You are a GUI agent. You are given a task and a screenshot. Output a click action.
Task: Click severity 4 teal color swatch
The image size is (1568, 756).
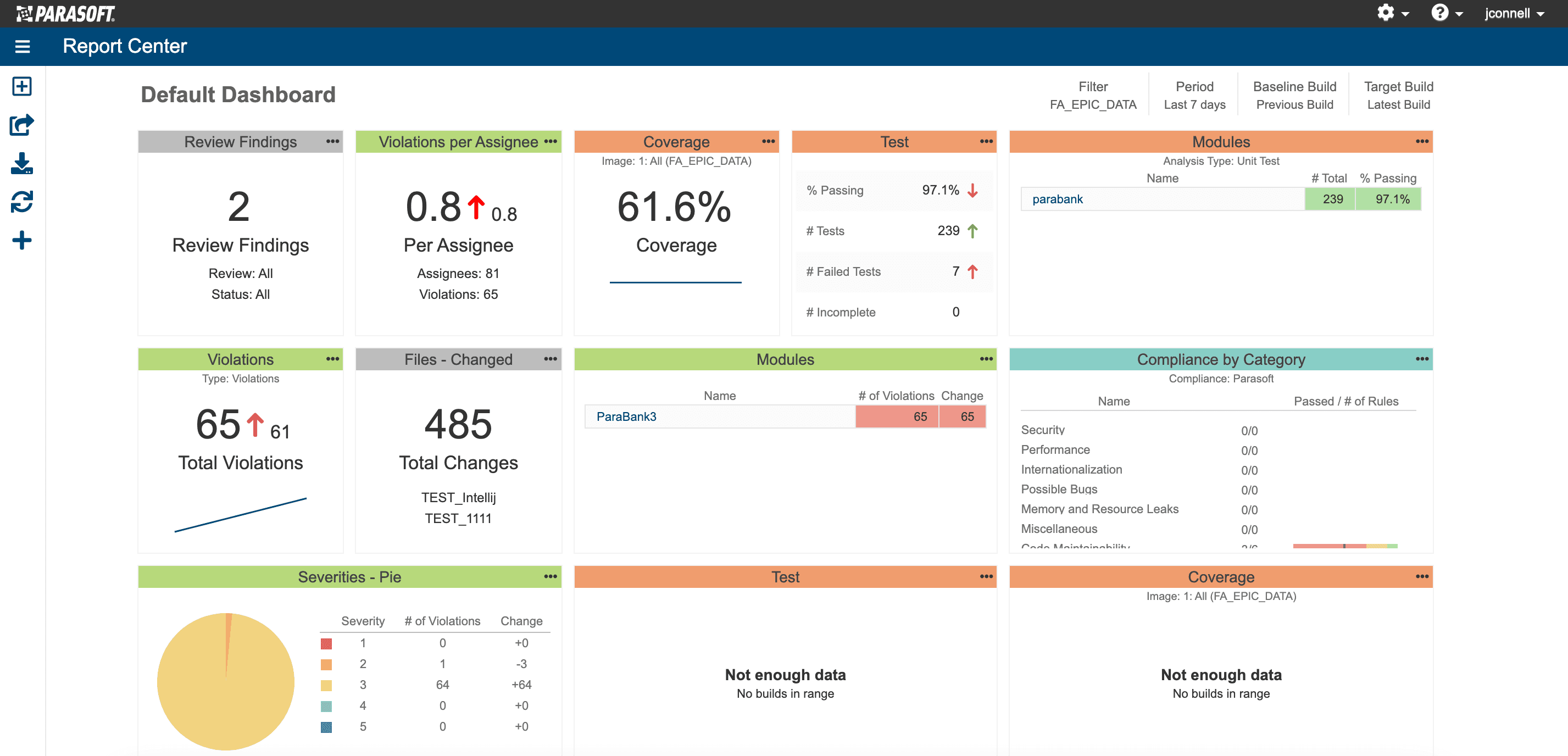pyautogui.click(x=326, y=706)
